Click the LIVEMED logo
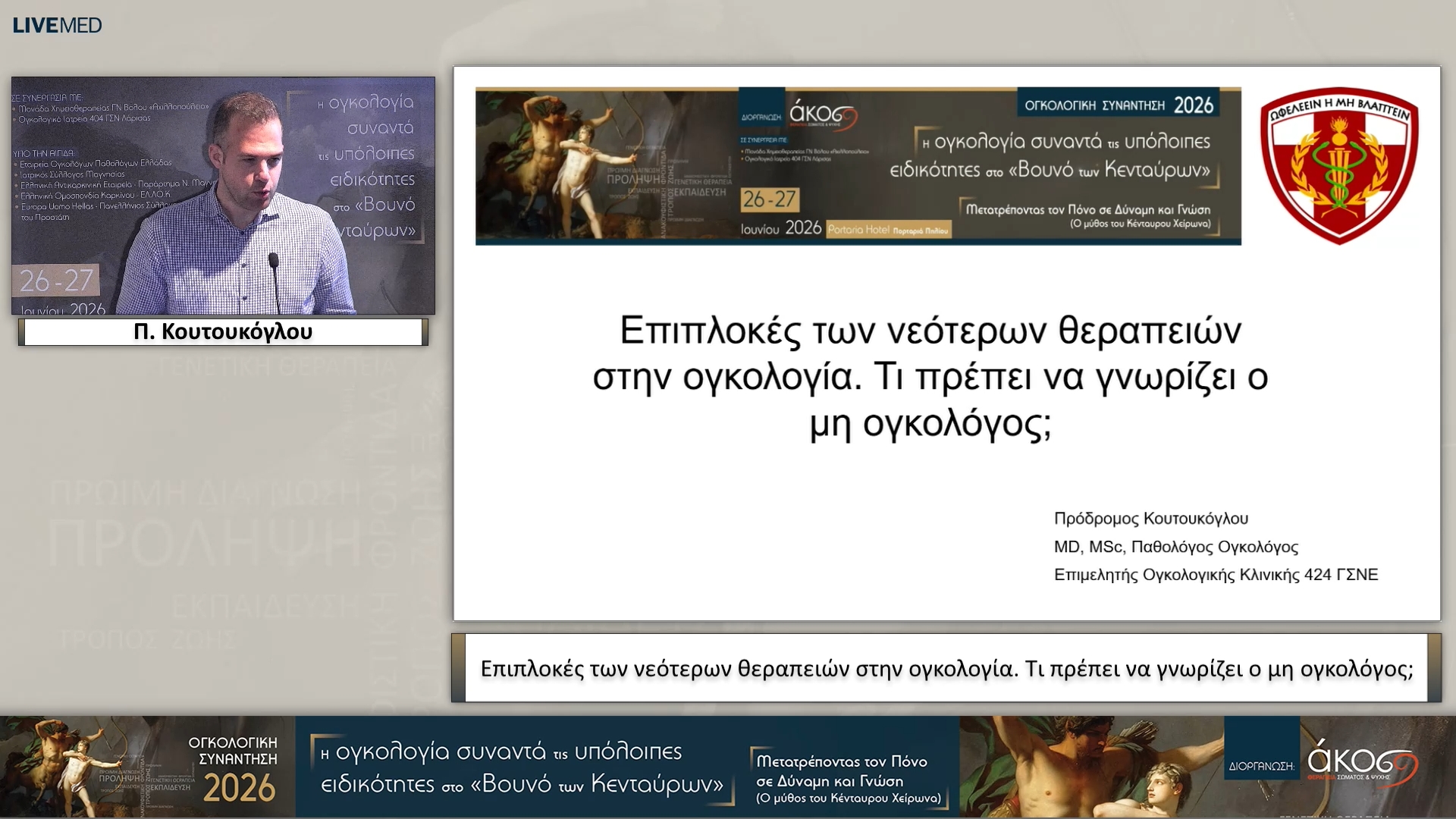 point(57,25)
